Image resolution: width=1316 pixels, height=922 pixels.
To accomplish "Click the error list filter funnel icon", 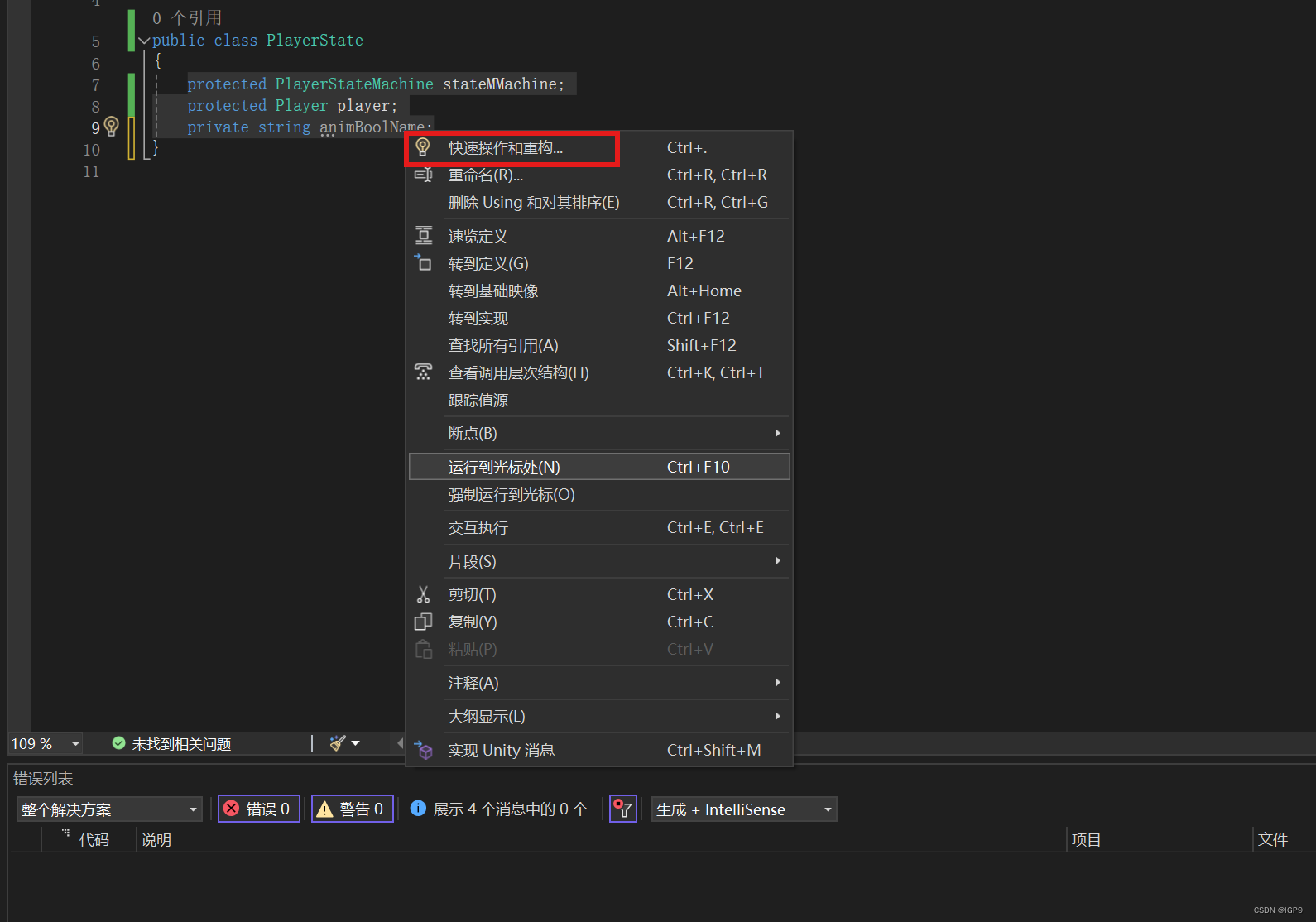I will pyautogui.click(x=622, y=809).
